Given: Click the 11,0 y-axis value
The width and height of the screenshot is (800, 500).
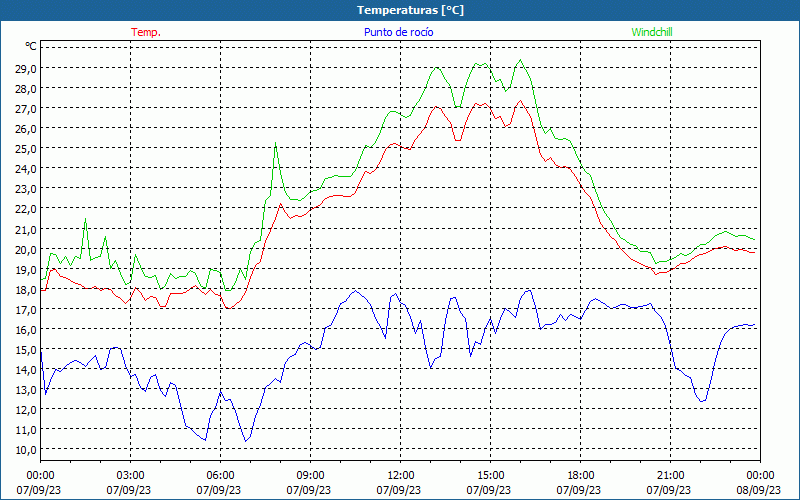Looking at the screenshot, I should [x=26, y=430].
